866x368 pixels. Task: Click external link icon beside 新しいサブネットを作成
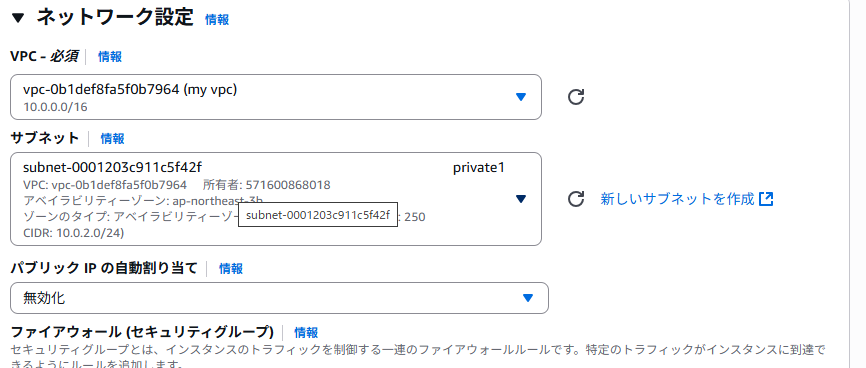[766, 199]
